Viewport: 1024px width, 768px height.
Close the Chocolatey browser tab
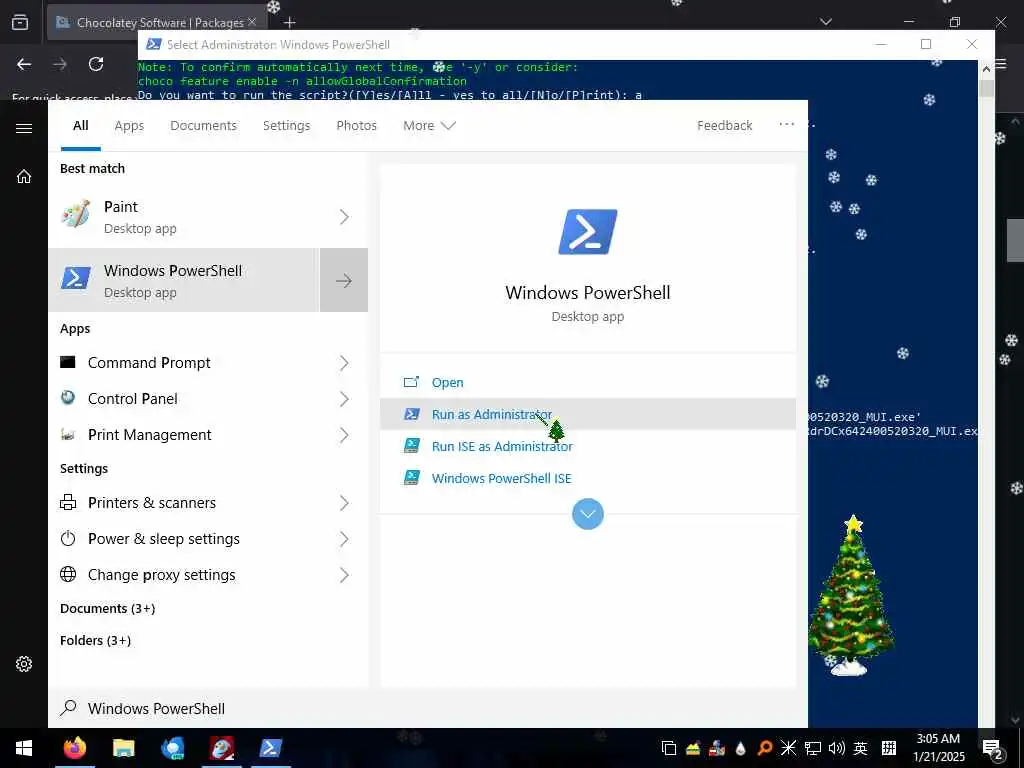[252, 22]
